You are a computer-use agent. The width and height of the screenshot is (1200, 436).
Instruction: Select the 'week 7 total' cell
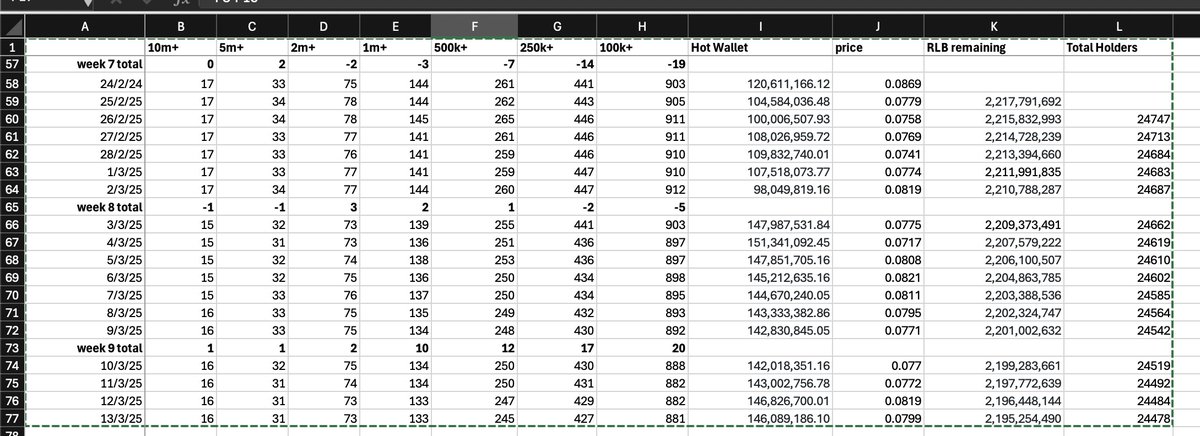coord(85,63)
